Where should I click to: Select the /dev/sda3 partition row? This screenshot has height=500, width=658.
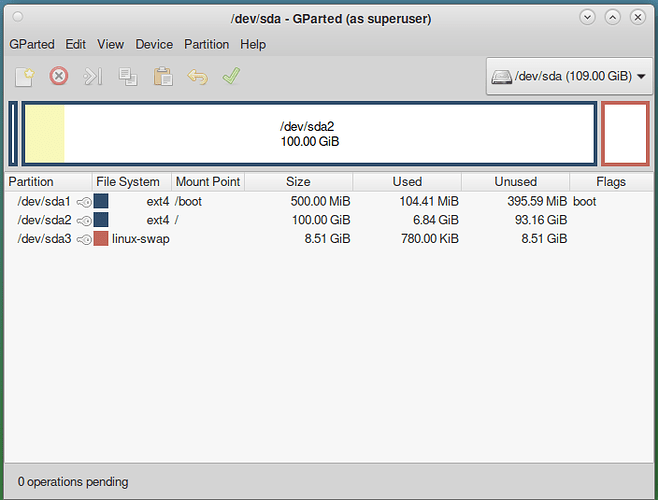click(x=329, y=239)
